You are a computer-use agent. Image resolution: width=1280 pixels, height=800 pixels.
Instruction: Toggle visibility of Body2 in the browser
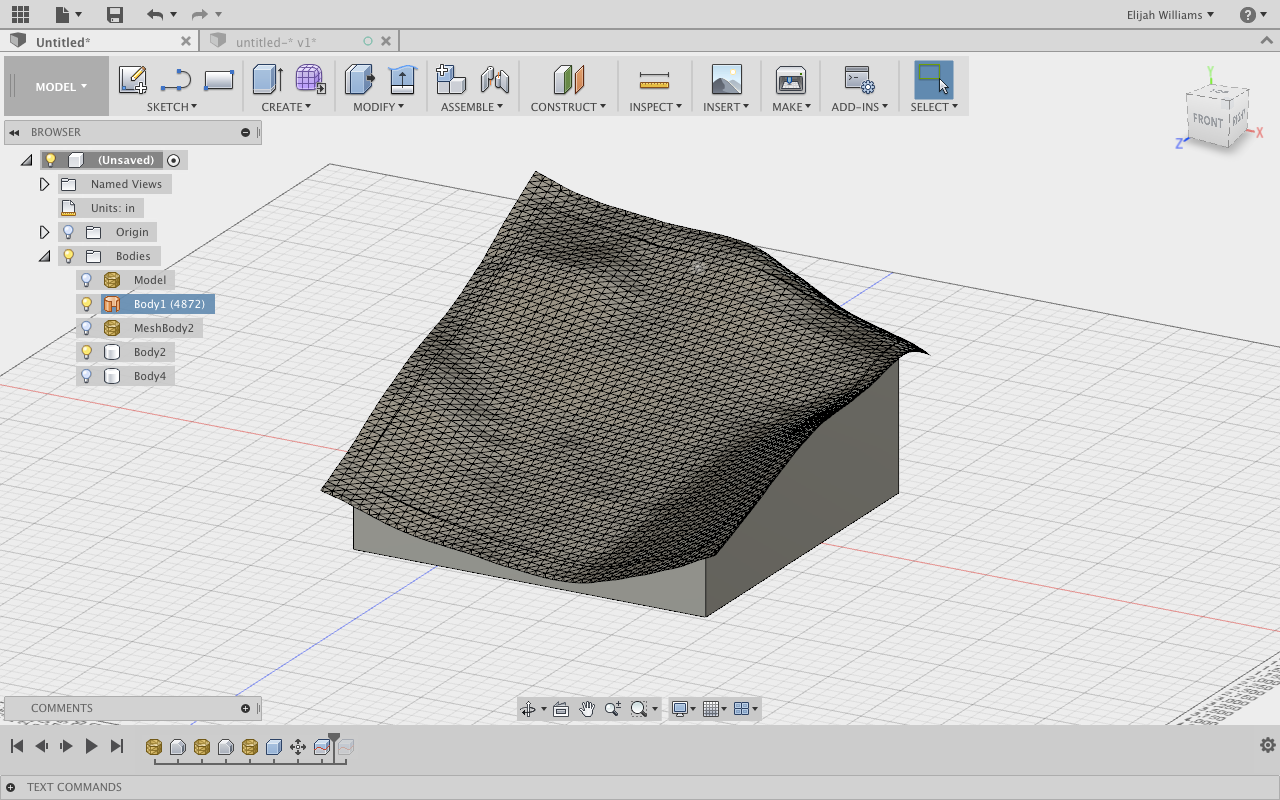[85, 351]
